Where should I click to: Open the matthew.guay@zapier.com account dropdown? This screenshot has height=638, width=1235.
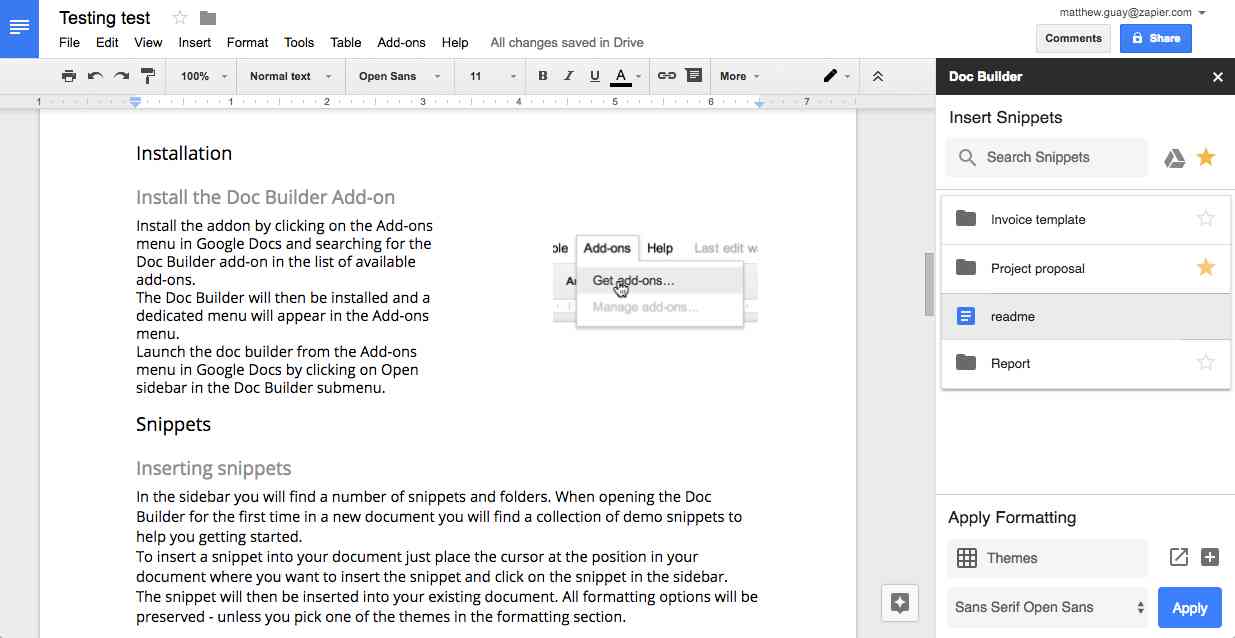click(1133, 12)
